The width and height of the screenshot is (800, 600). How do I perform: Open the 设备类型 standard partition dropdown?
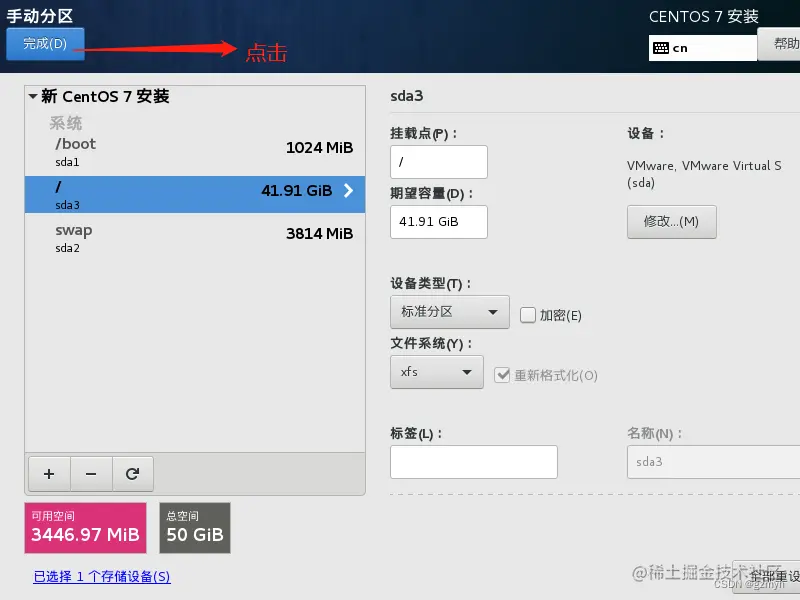[x=449, y=312]
